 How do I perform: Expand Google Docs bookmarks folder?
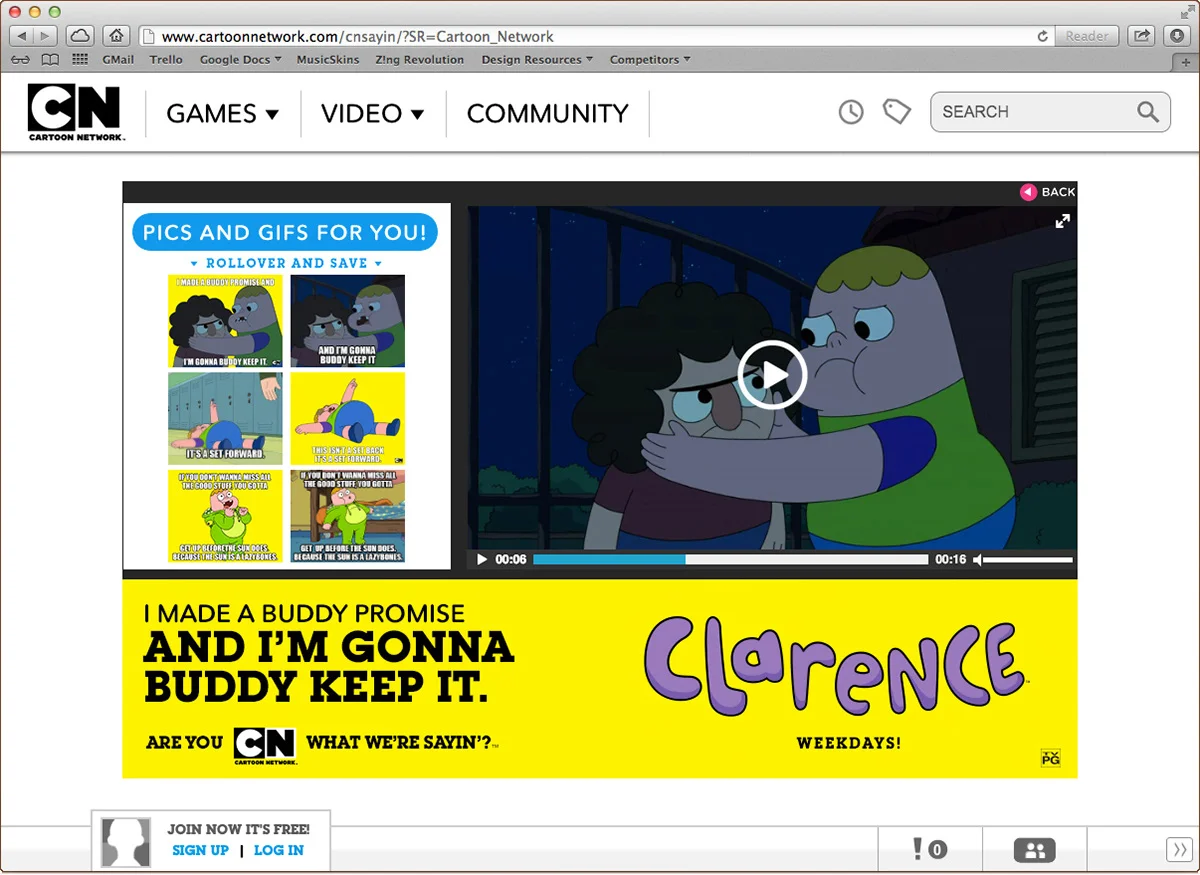pyautogui.click(x=241, y=60)
